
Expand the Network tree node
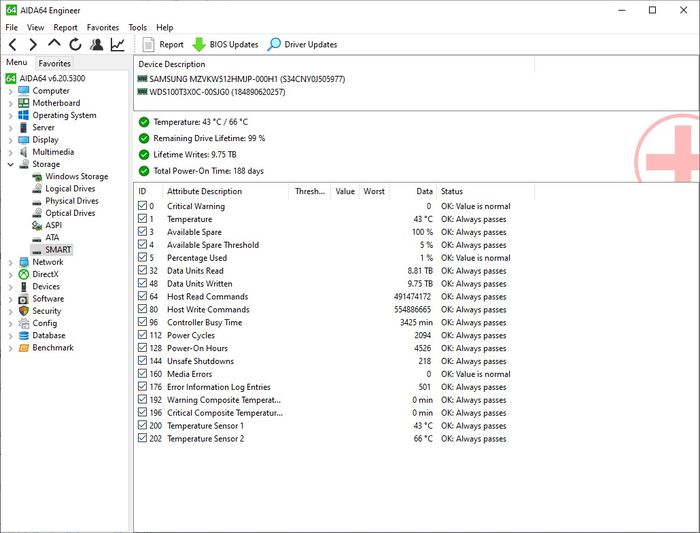coord(10,262)
